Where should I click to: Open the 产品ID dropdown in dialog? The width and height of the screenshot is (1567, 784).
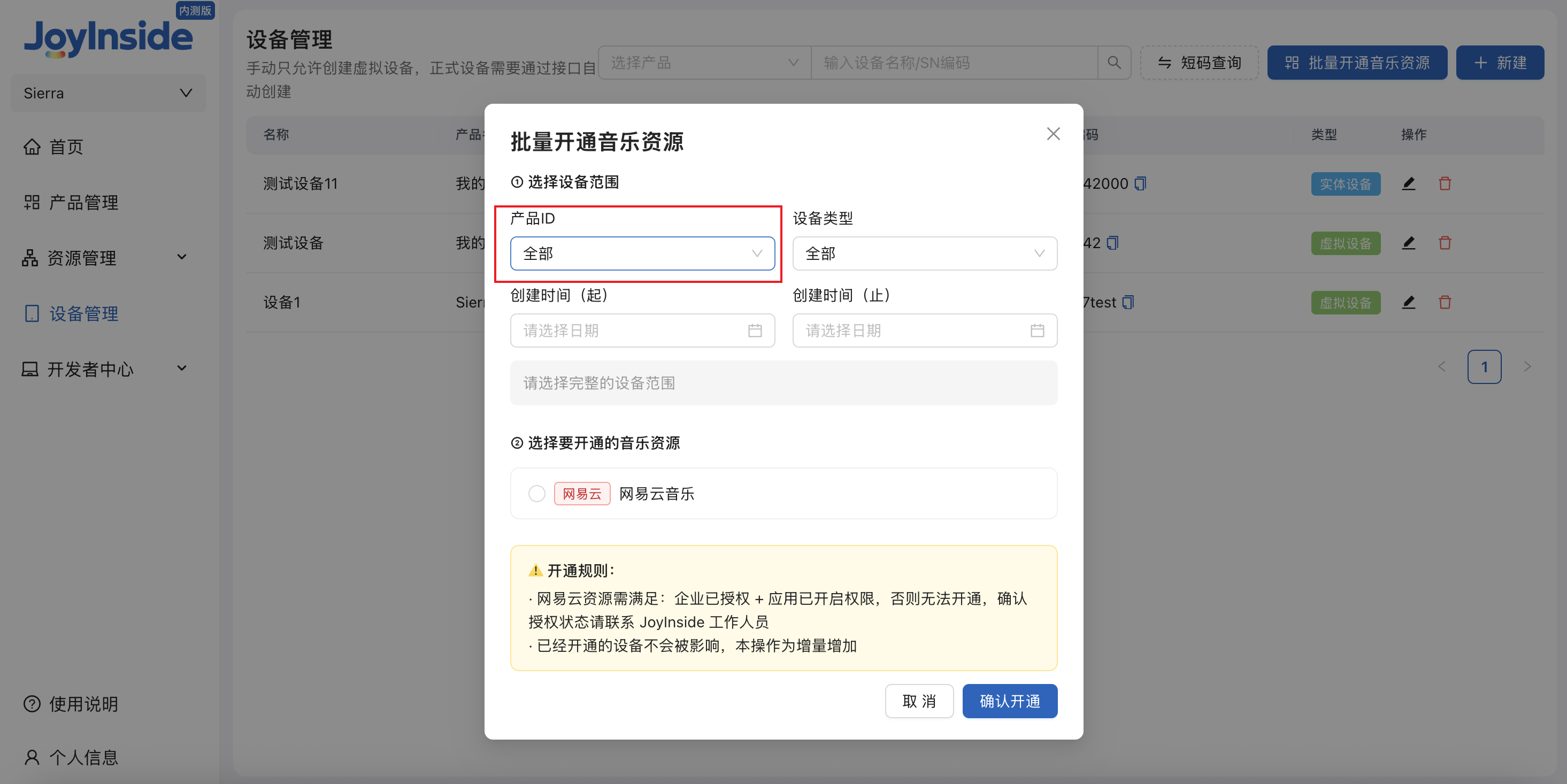coord(642,253)
